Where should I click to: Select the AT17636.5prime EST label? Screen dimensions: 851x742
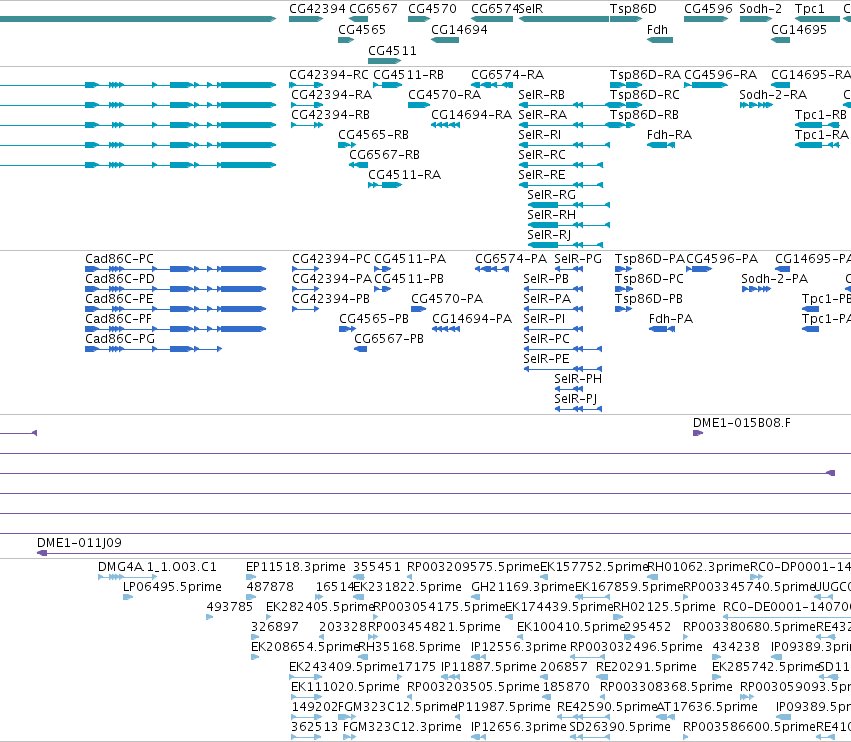[x=707, y=708]
